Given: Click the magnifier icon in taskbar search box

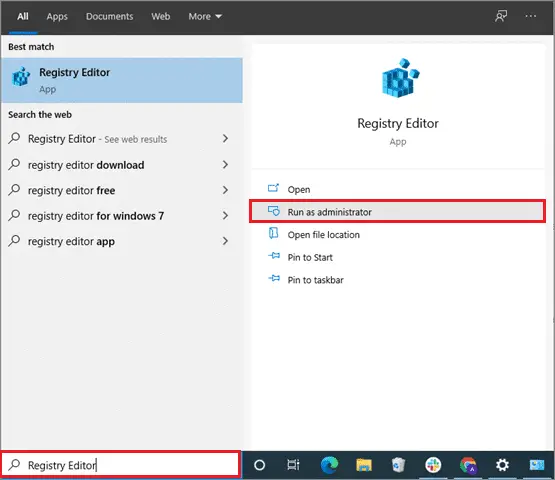Looking at the screenshot, I should coord(14,464).
